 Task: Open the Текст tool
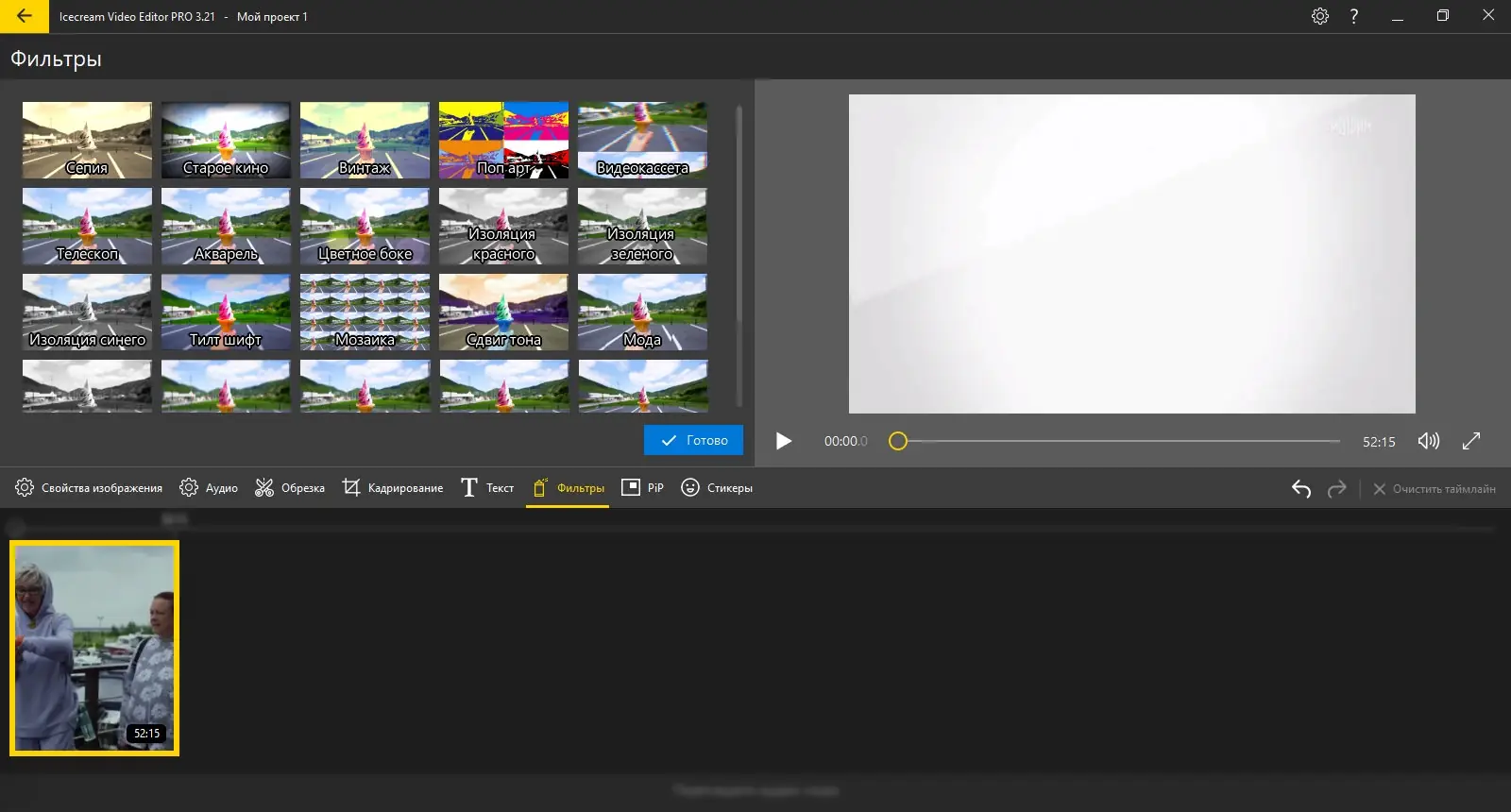pos(487,488)
